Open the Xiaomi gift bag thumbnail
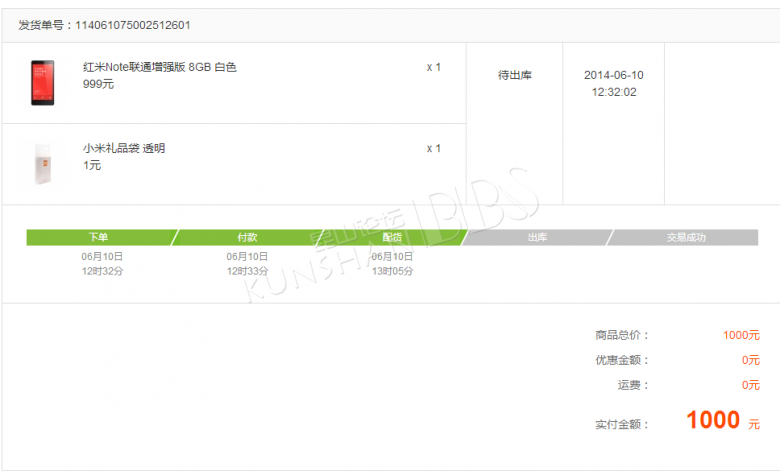The image size is (780, 471). tap(43, 164)
